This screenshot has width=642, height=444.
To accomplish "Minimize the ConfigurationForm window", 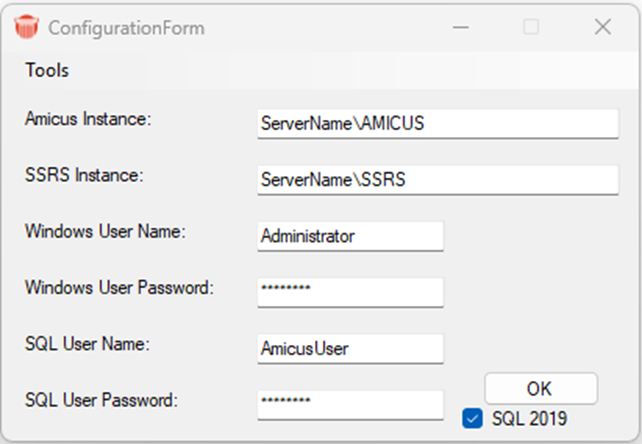I will pyautogui.click(x=461, y=27).
